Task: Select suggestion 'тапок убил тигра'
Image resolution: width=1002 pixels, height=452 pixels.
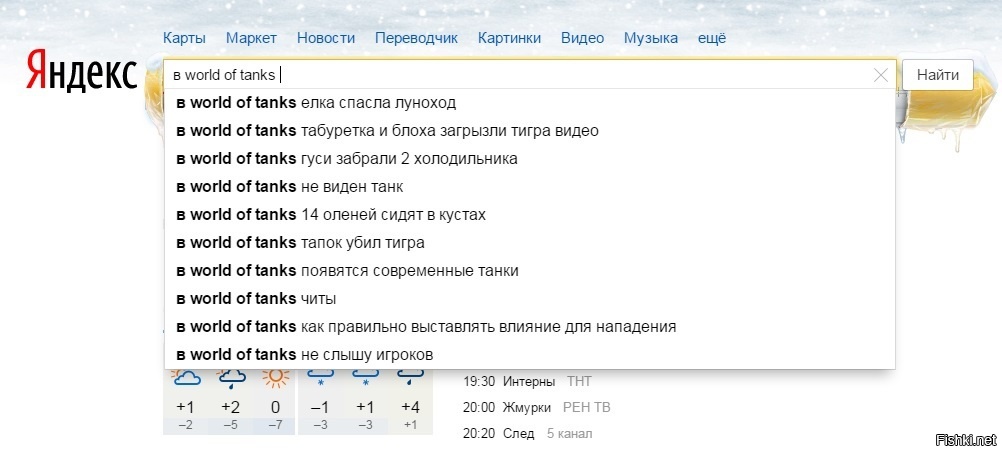Action: [x=530, y=243]
